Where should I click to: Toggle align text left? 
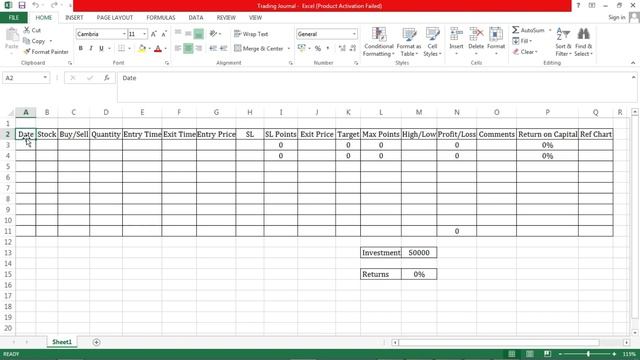[178, 49]
